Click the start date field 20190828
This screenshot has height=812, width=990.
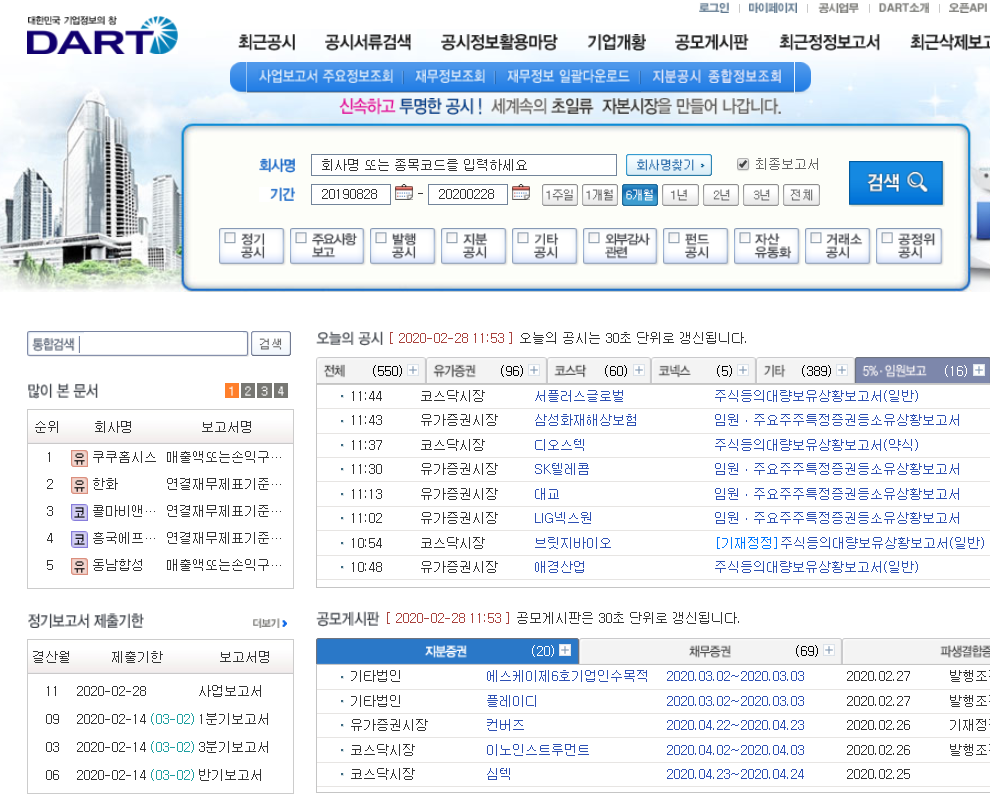(x=350, y=194)
